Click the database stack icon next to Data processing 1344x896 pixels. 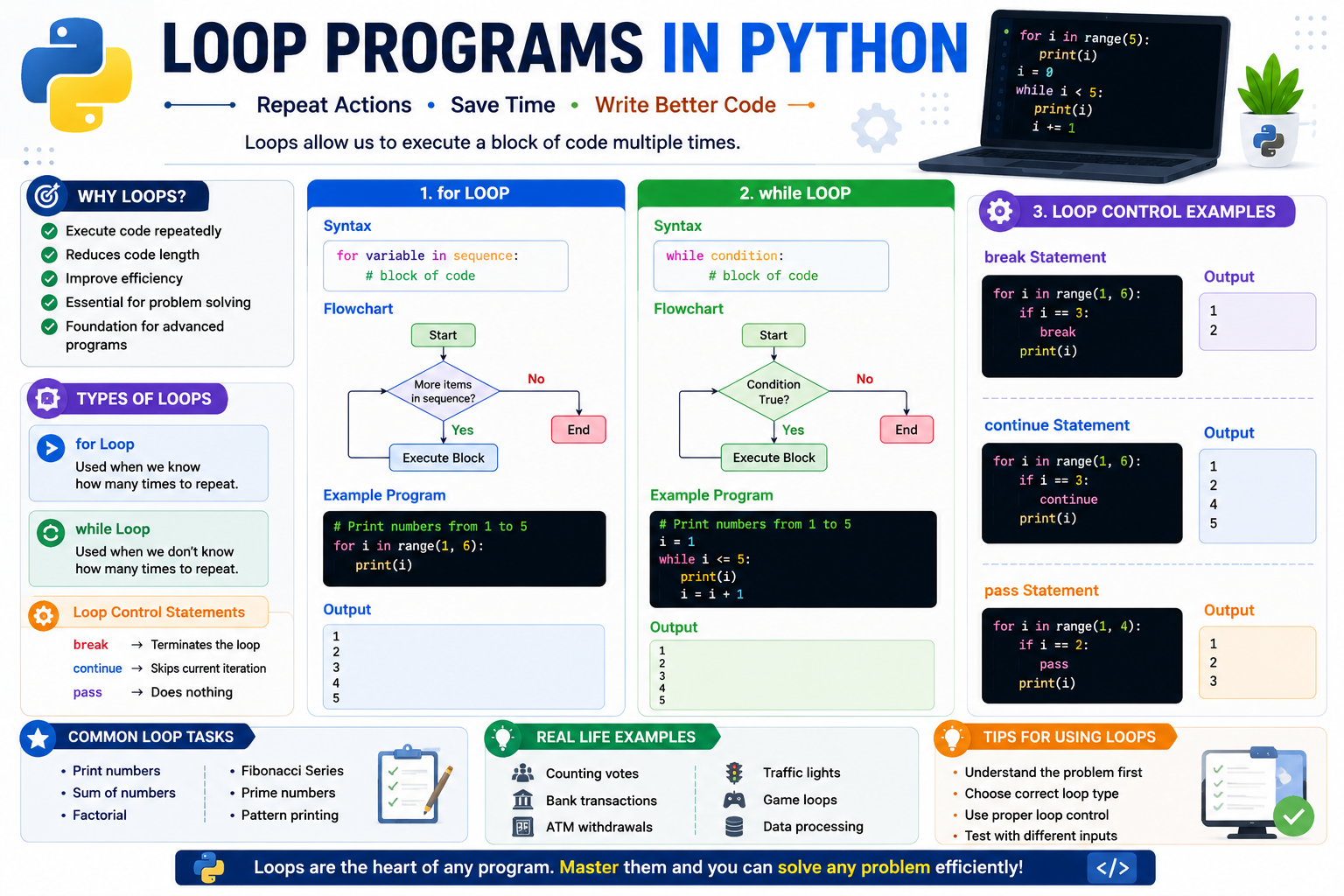pos(734,826)
